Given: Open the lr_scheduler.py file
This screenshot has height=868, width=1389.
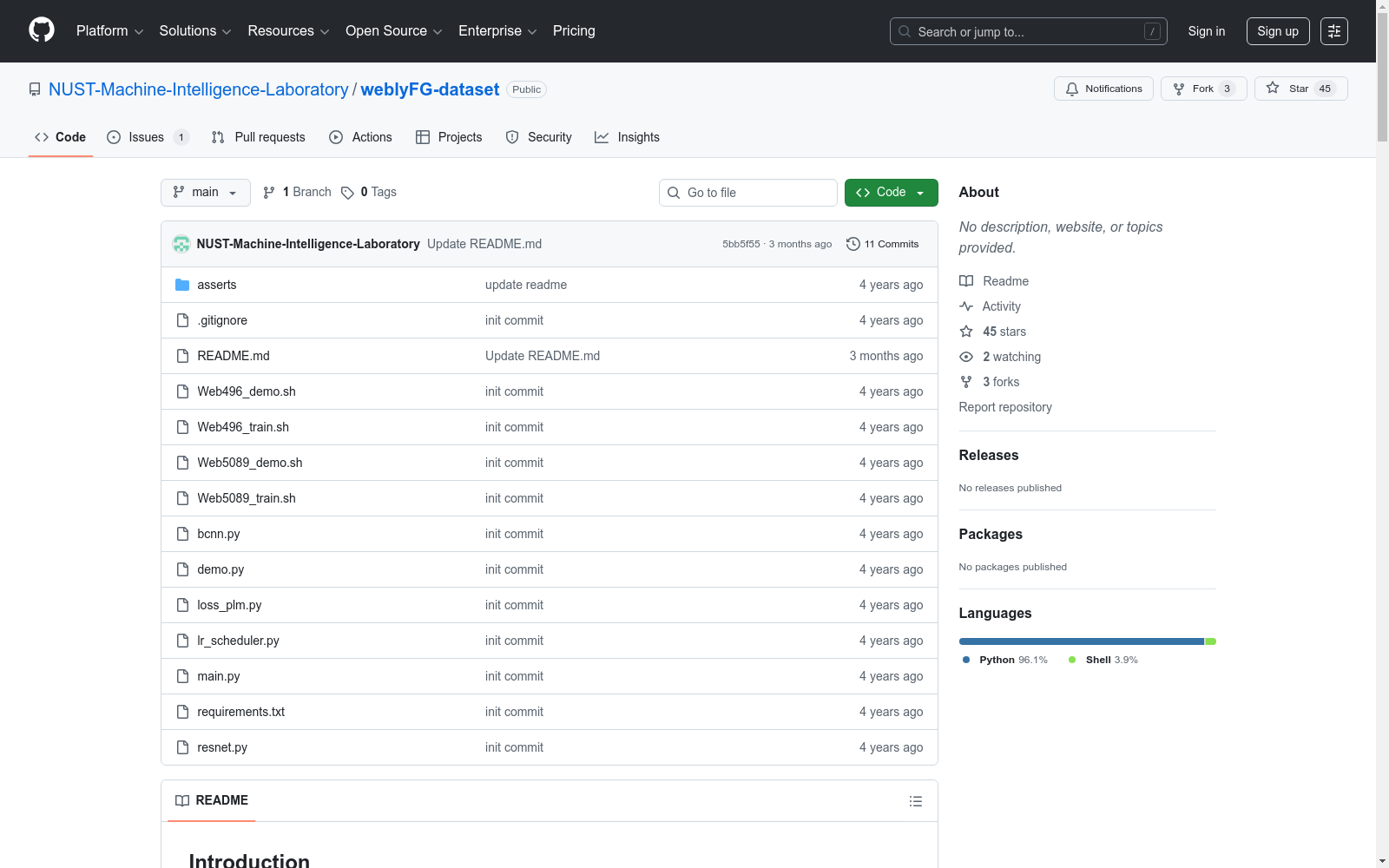Looking at the screenshot, I should [x=238, y=641].
